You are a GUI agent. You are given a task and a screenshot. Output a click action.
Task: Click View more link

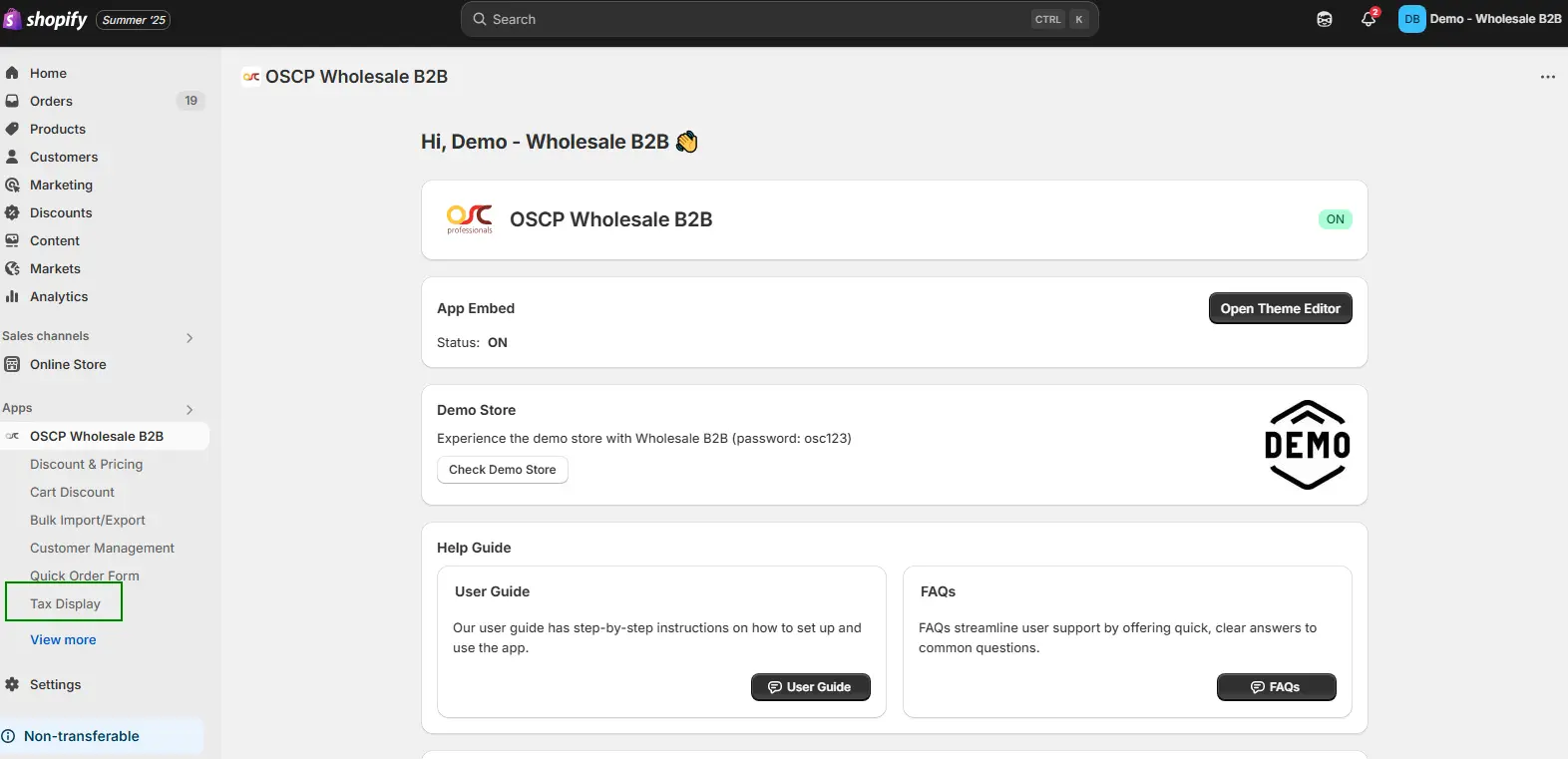pyautogui.click(x=63, y=639)
